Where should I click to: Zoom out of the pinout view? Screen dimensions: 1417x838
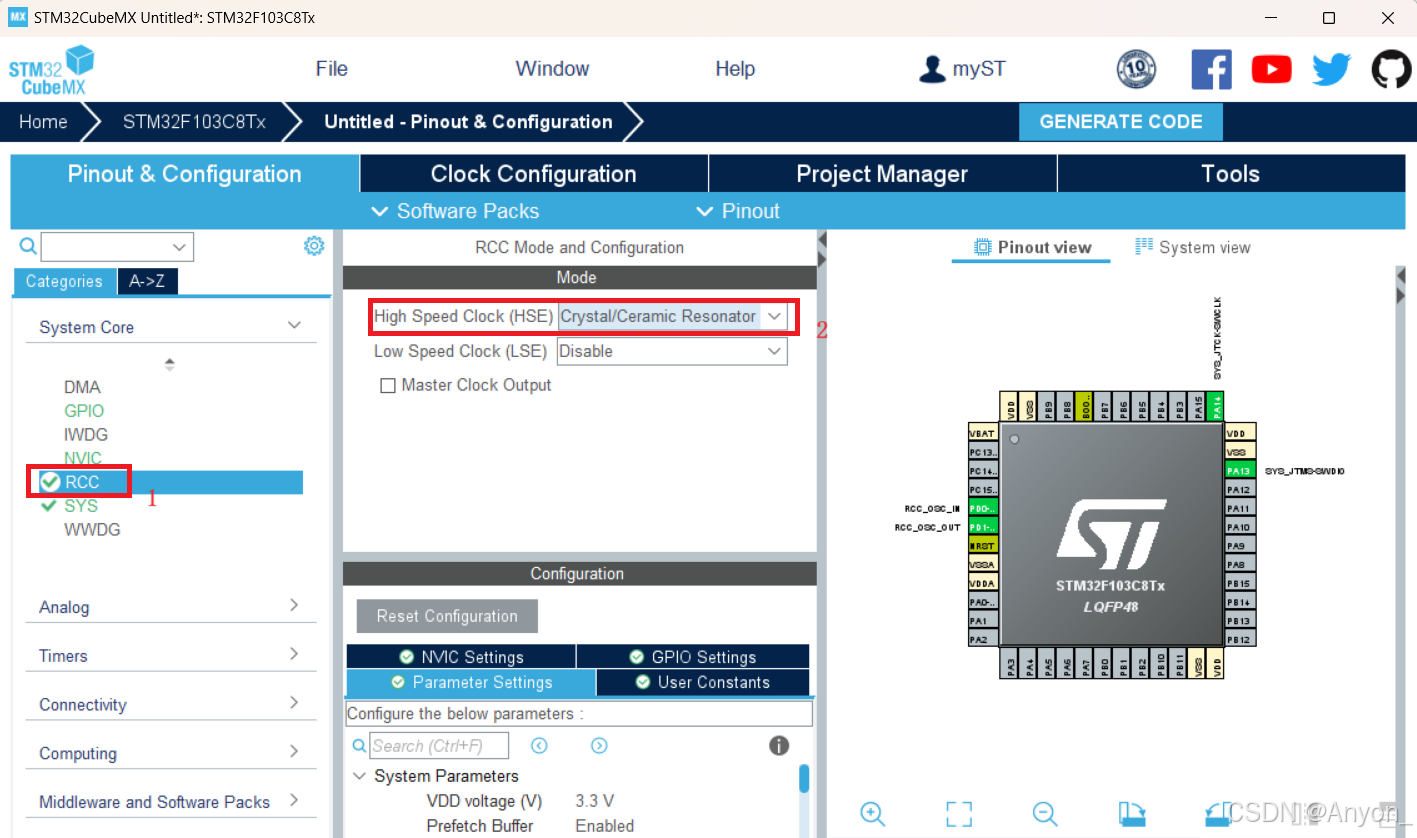(1045, 813)
